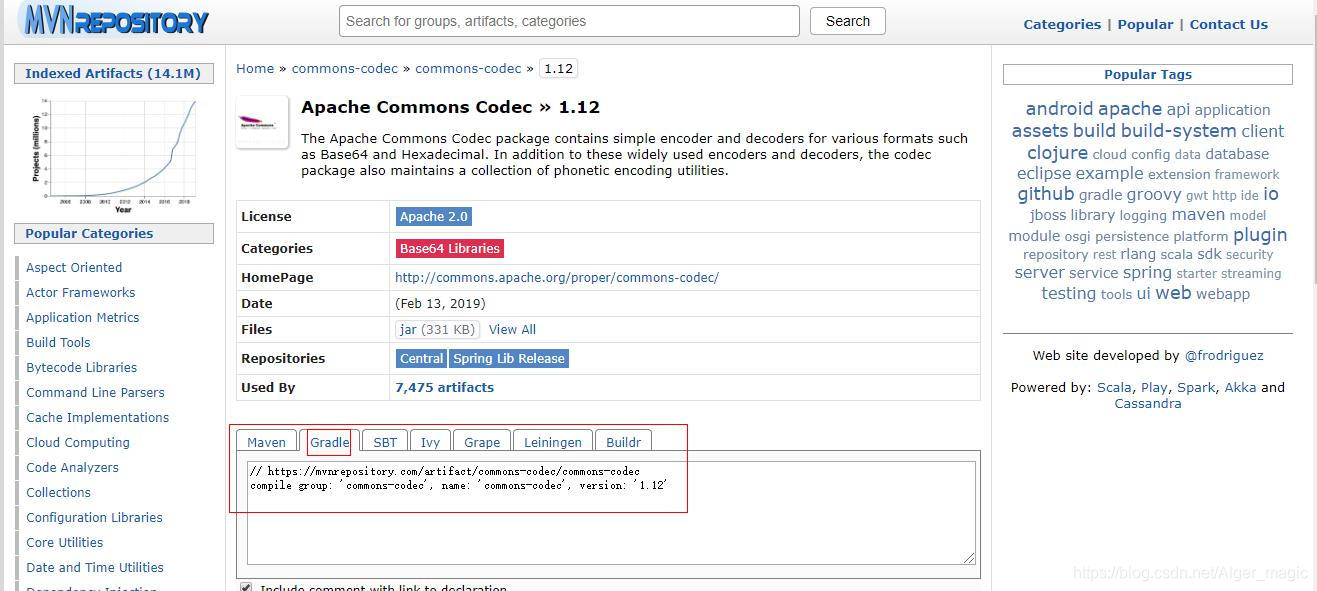Click the github popular tag
Screen dimensions: 1317x591
(1045, 194)
